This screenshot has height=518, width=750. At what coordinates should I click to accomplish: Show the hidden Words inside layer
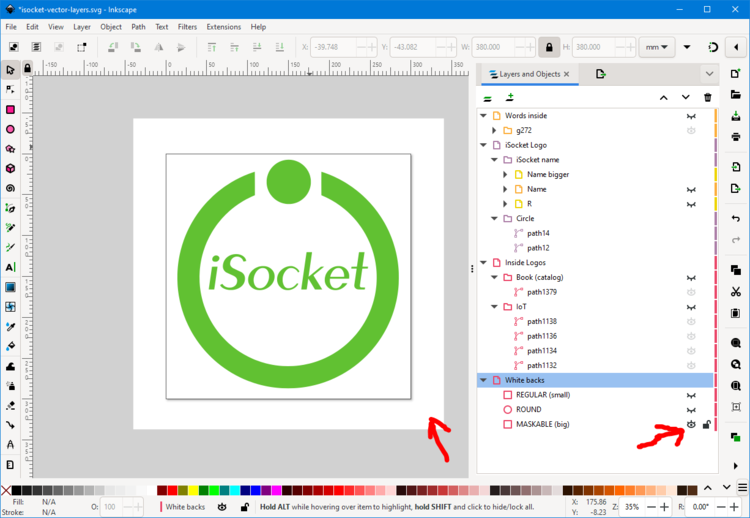click(x=691, y=116)
